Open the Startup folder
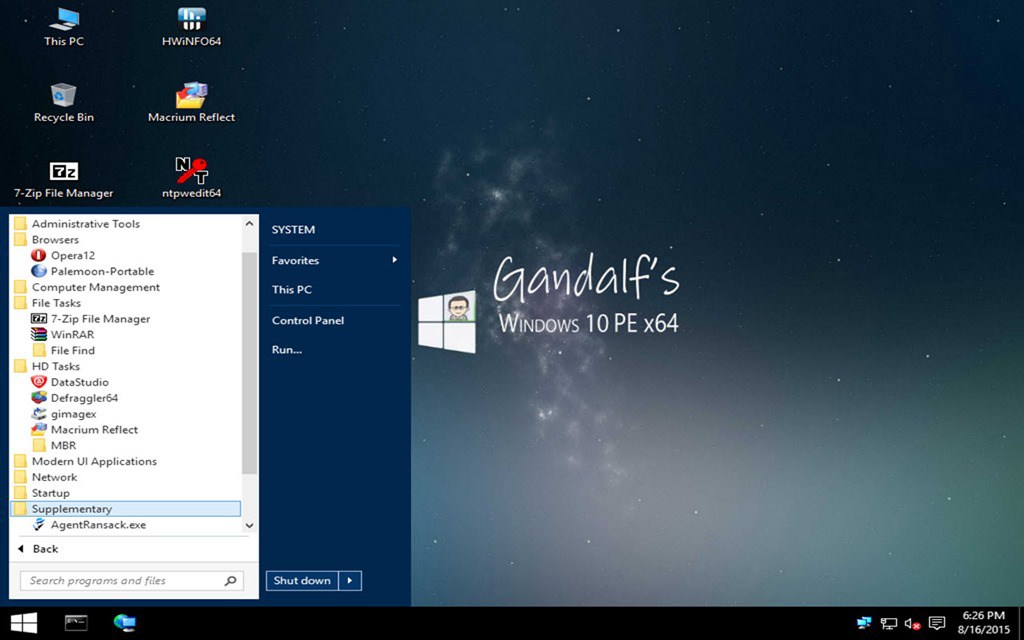The width and height of the screenshot is (1024, 640). [x=42, y=493]
